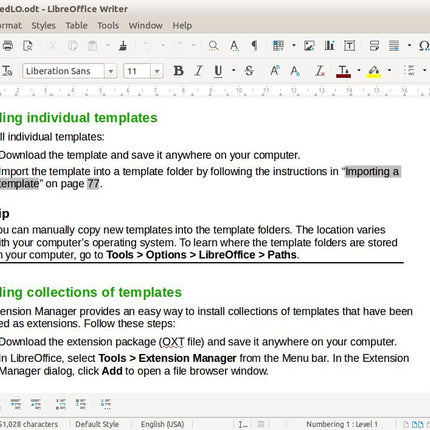This screenshot has height=430, width=430.
Task: Open the Styles menu
Action: pos(43,25)
